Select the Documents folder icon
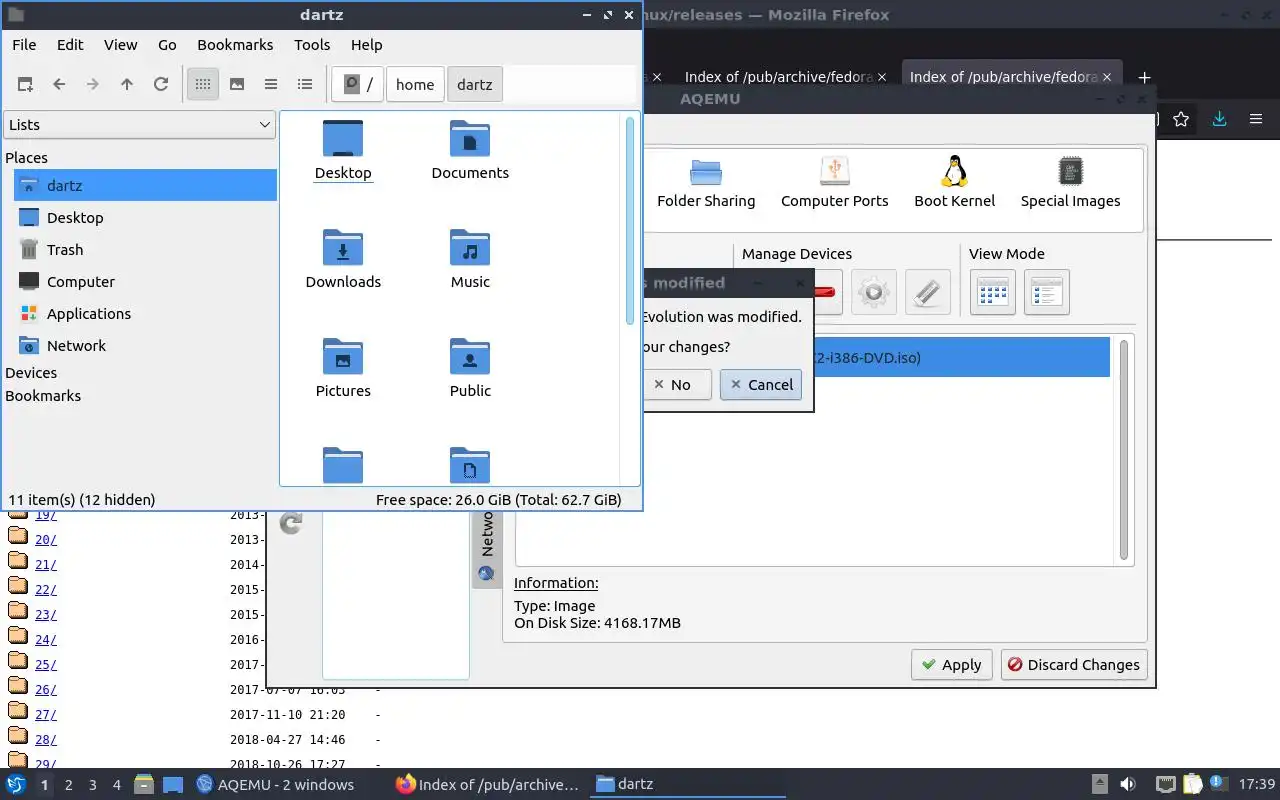 (470, 150)
